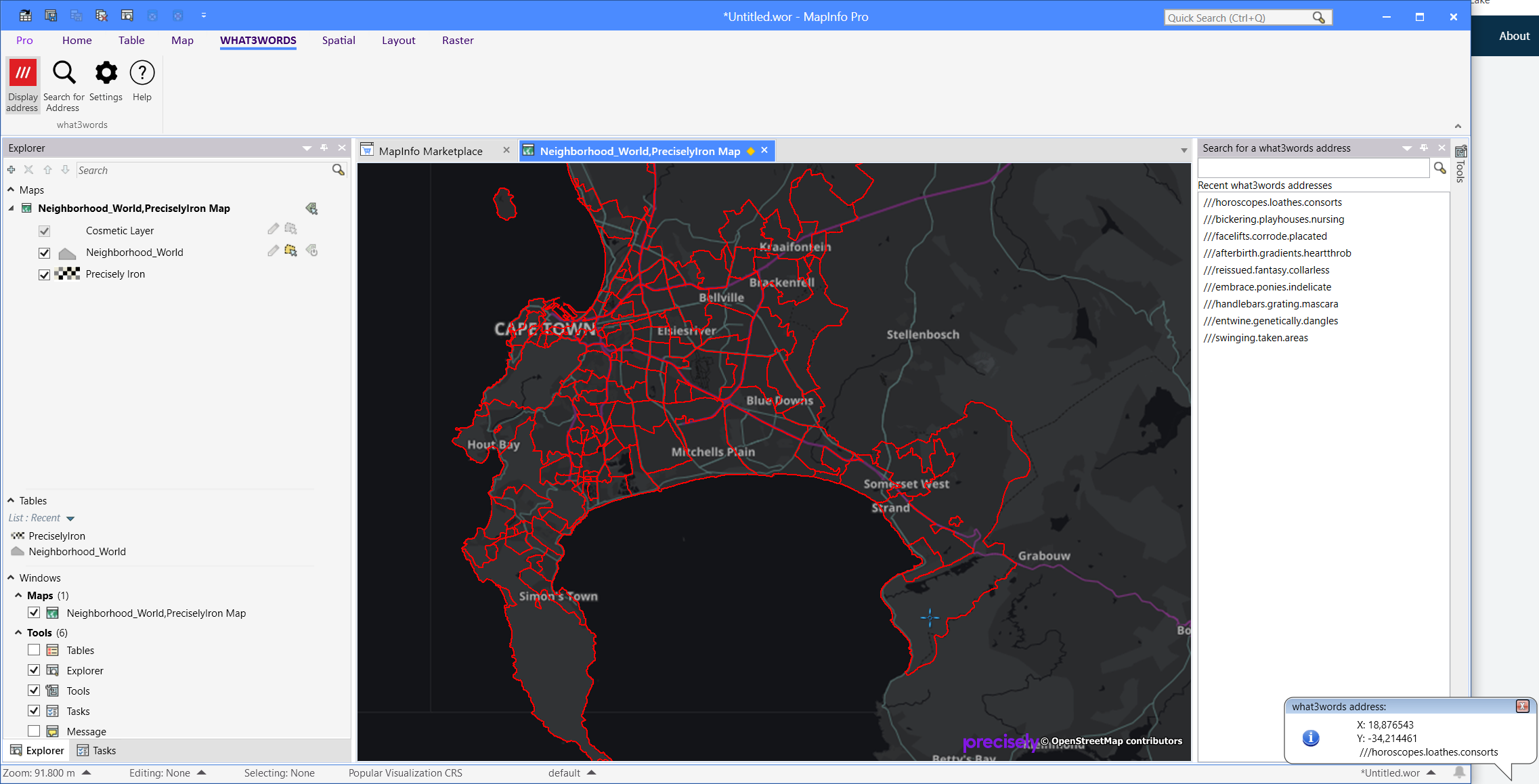Click the first table icon in quick access toolbar
This screenshot has height=784, width=1539.
[x=25, y=16]
